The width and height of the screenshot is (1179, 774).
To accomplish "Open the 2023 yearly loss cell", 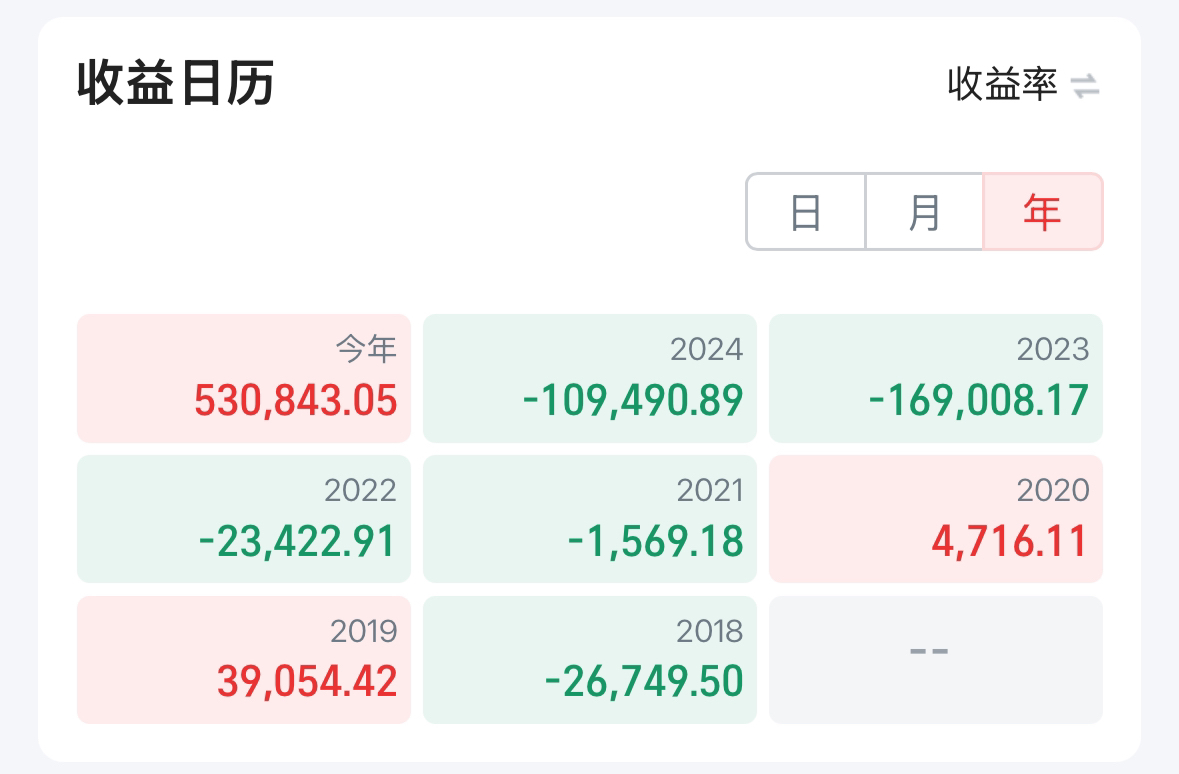I will [936, 378].
